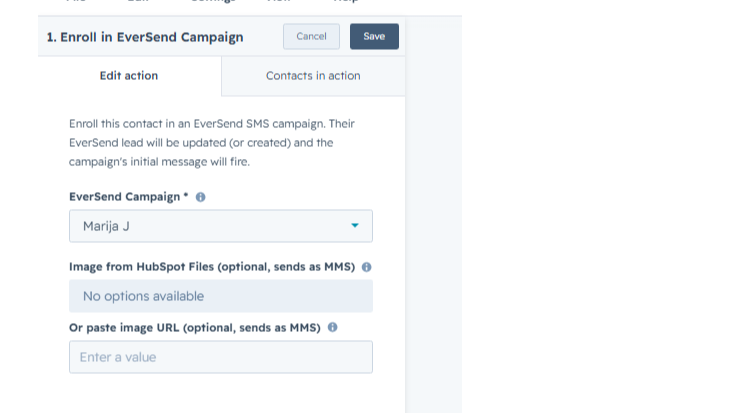Viewport: 734px width, 413px height.
Task: Click the 'Or paste image URL' label text
Action: pyautogui.click(x=195, y=328)
